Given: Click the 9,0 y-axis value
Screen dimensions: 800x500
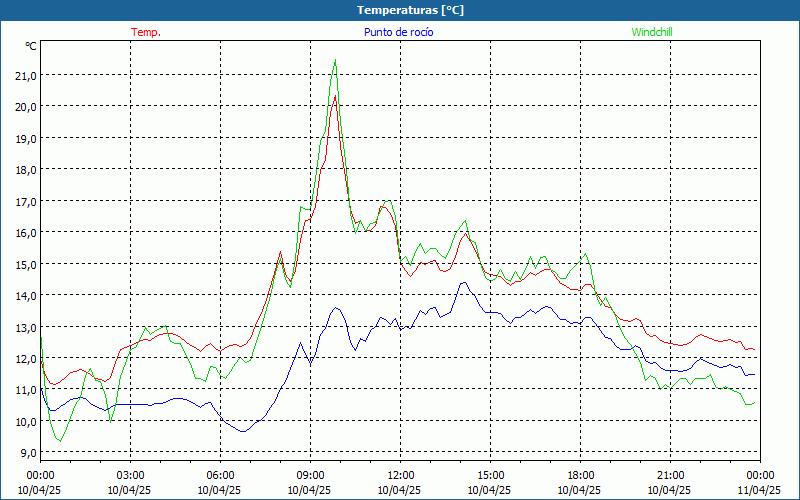Looking at the screenshot, I should [27, 453].
